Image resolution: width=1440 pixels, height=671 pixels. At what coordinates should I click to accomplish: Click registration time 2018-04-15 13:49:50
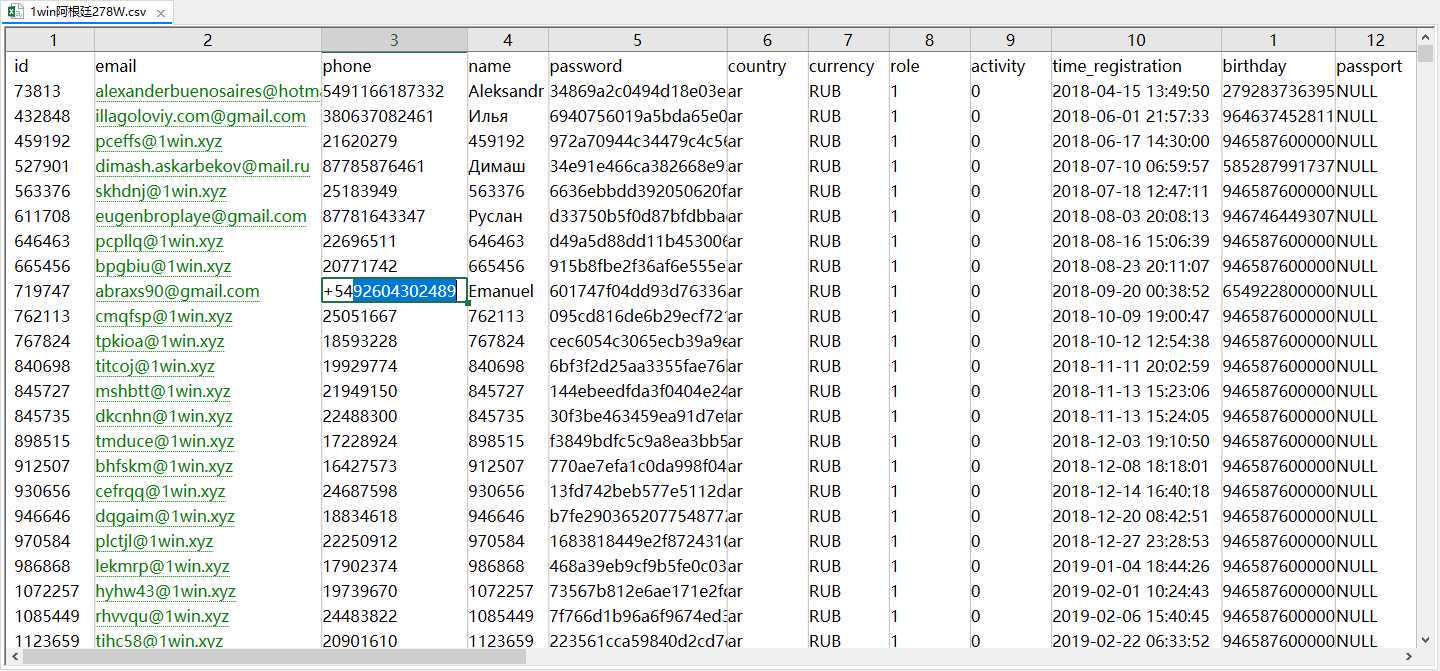coord(1136,91)
